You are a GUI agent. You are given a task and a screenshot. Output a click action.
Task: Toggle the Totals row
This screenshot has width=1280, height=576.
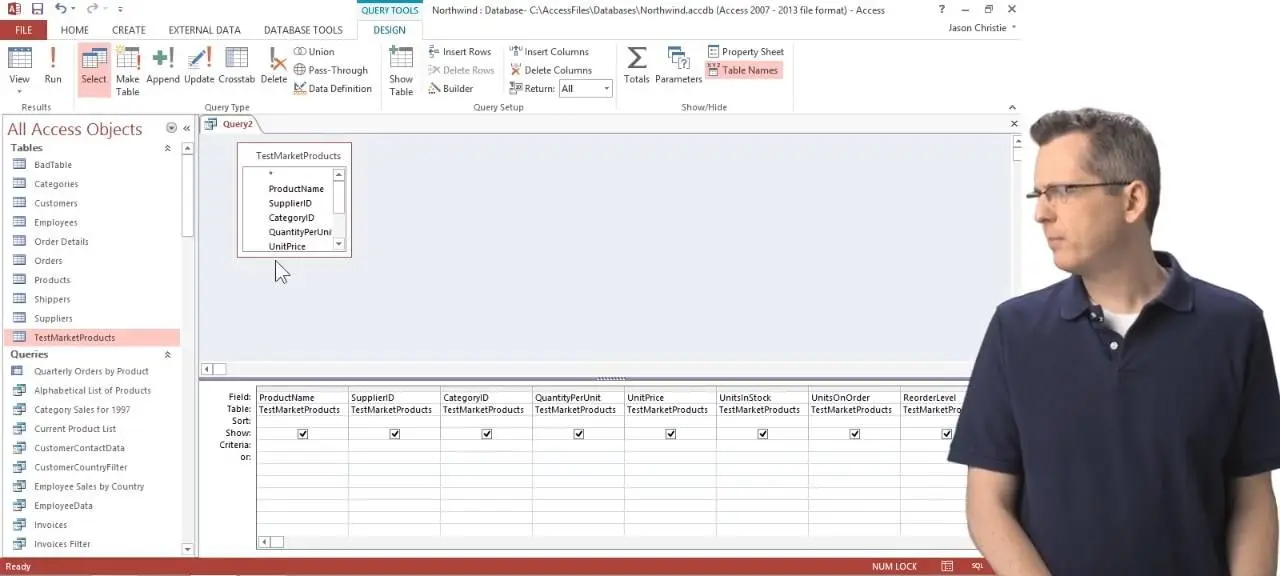636,66
